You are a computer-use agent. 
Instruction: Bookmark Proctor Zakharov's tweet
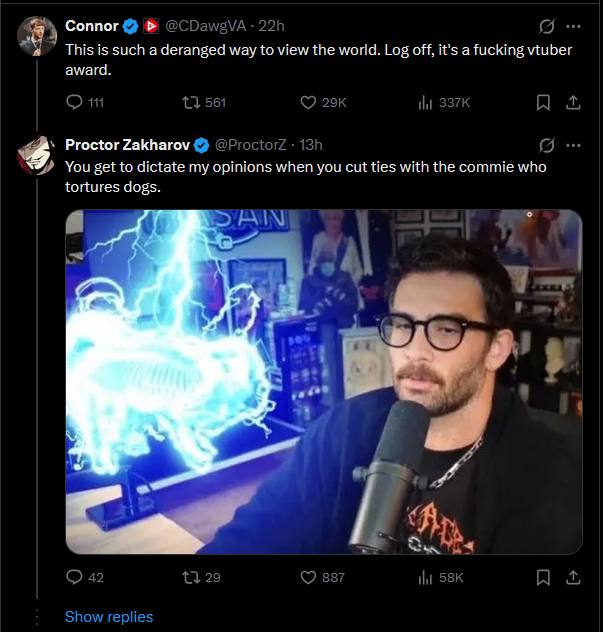(543, 577)
